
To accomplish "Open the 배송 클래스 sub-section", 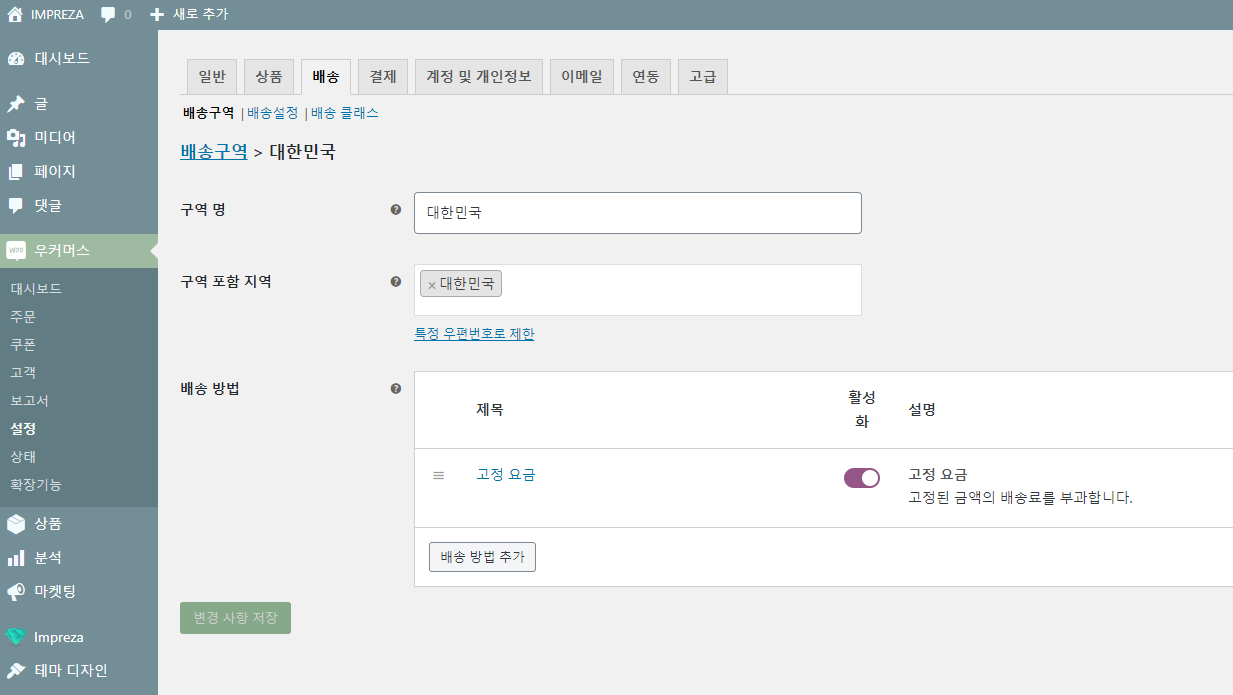I will click(343, 113).
